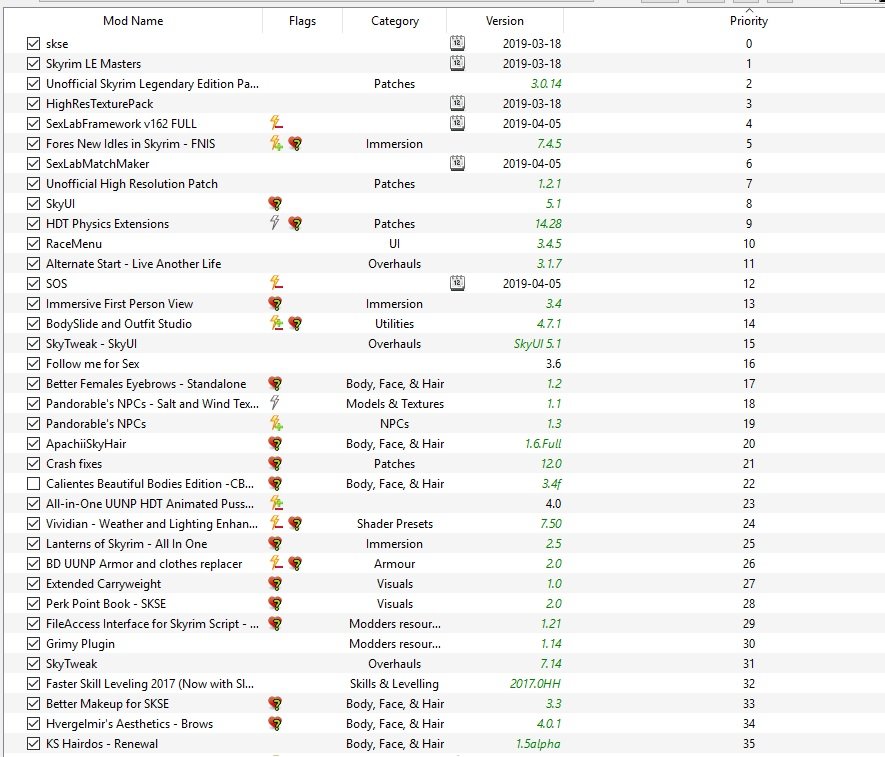Toggle the Grimy Plugin checkbox
The height and width of the screenshot is (757, 885).
point(33,644)
